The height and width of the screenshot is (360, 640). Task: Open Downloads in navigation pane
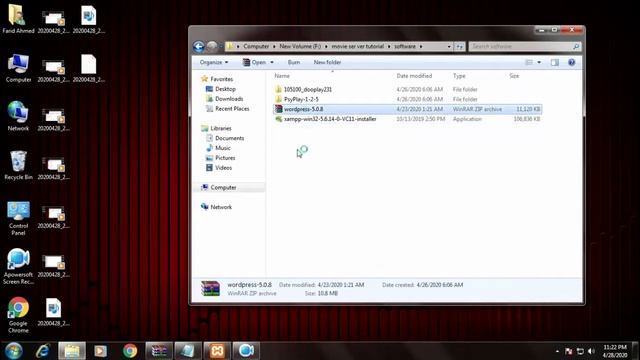pos(229,99)
